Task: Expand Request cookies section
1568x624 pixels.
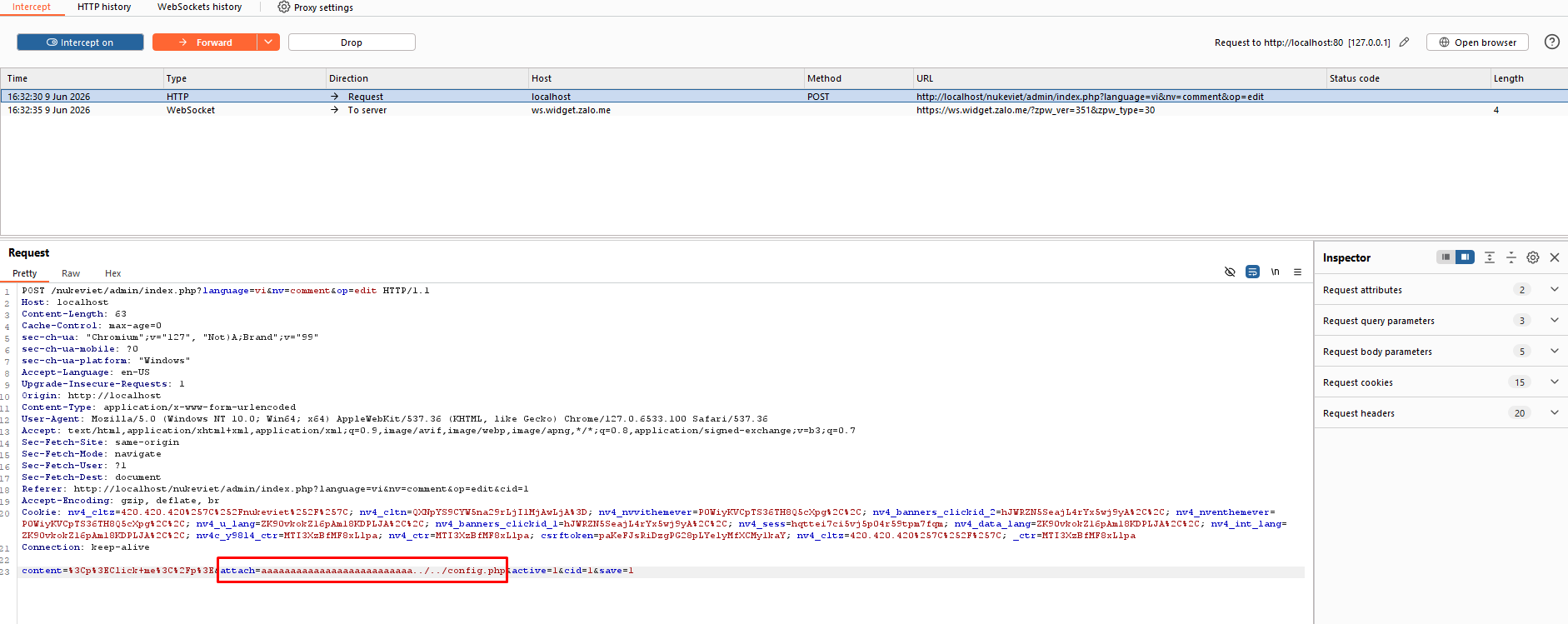Action: [x=1554, y=382]
